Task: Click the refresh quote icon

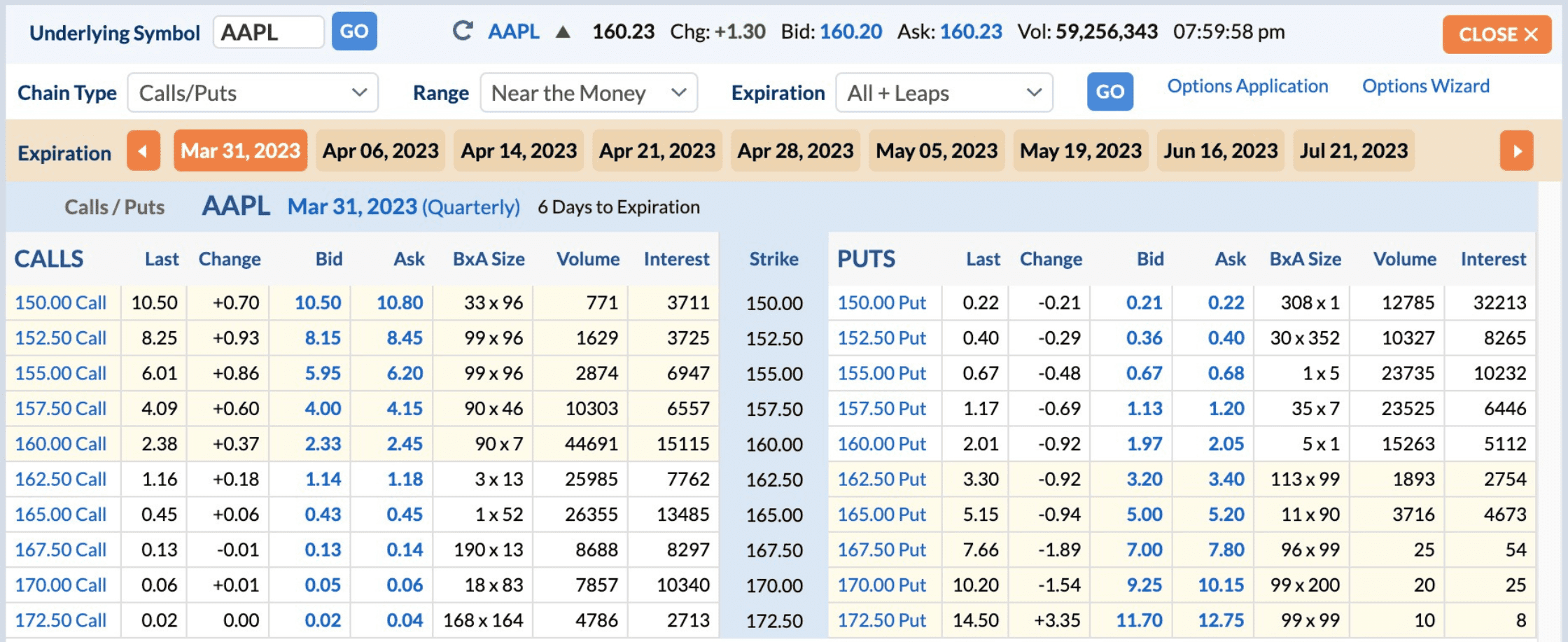Action: [462, 31]
